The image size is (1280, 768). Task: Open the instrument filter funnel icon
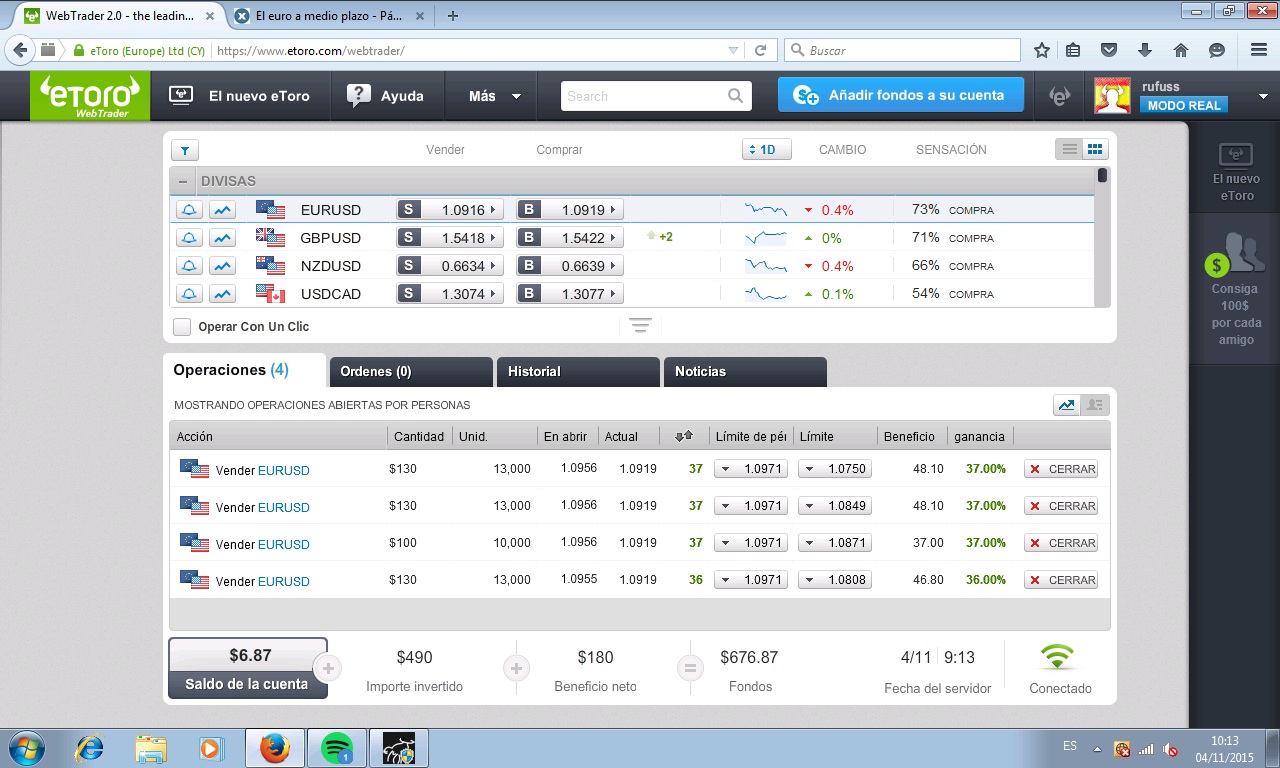click(185, 150)
